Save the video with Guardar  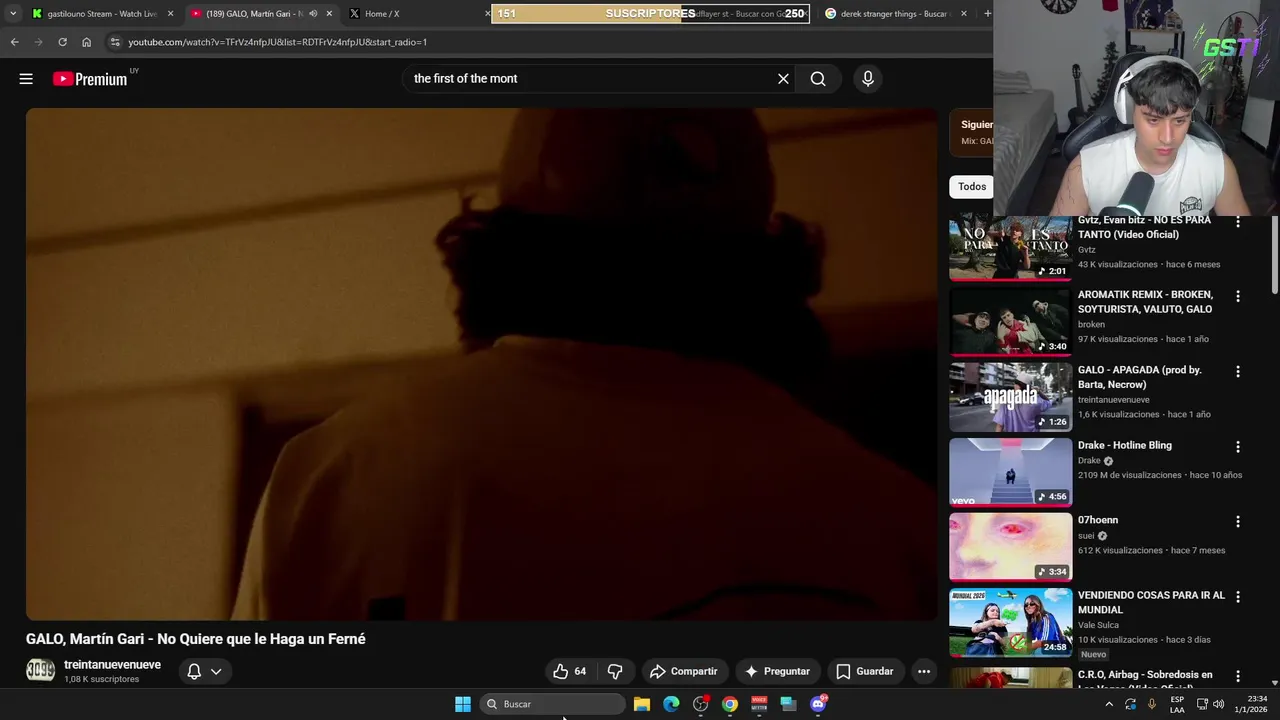pyautogui.click(x=865, y=671)
